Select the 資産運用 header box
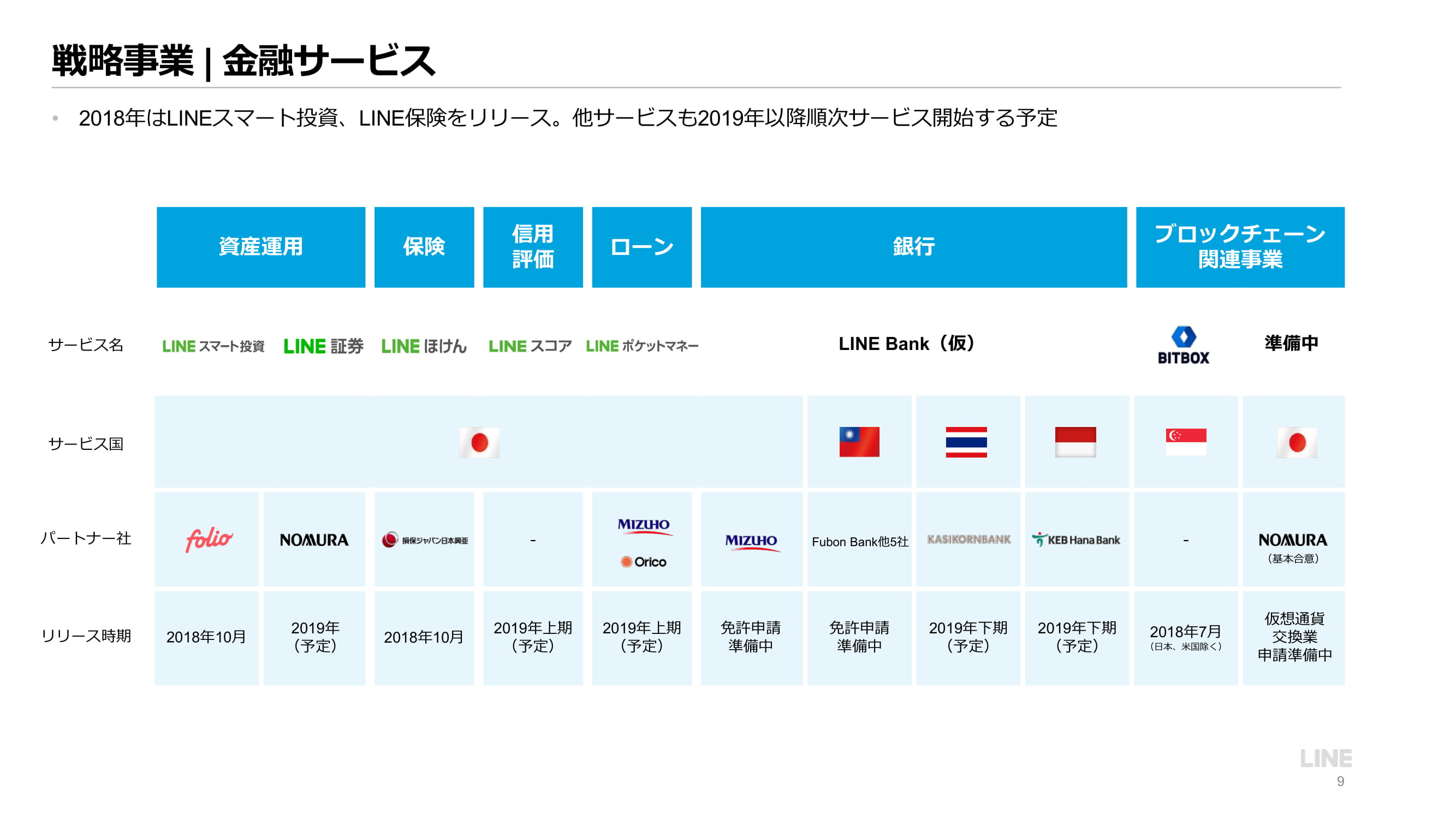1456x819 pixels. point(260,247)
